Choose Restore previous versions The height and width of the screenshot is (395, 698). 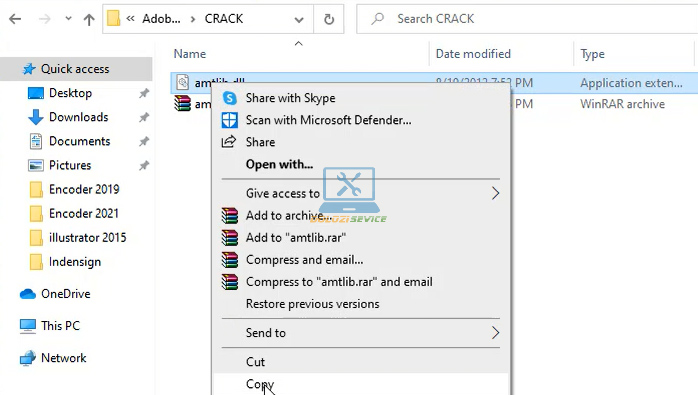(312, 304)
